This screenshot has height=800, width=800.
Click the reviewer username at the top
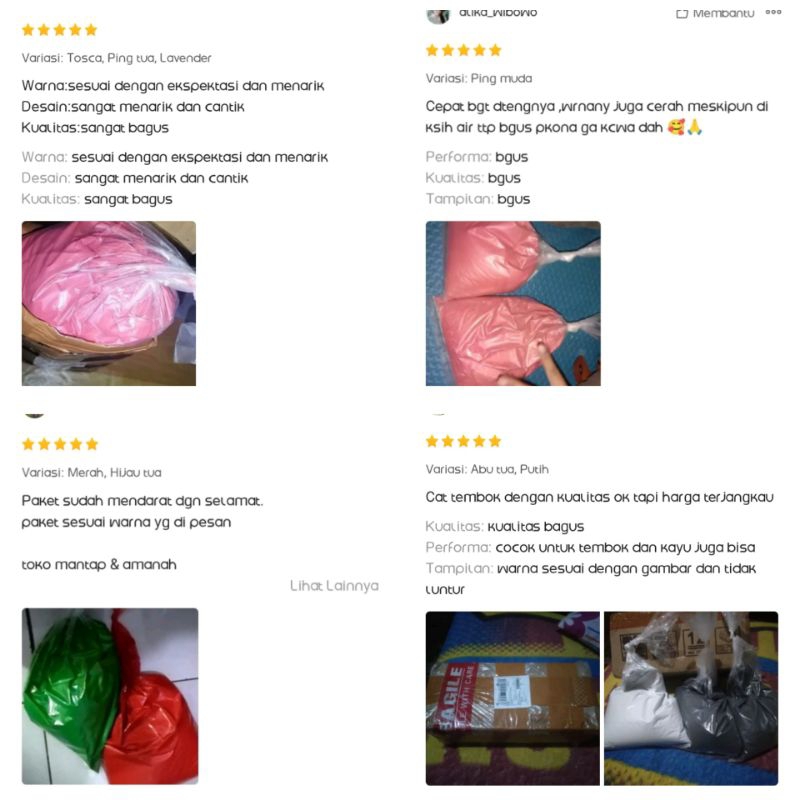pyautogui.click(x=498, y=13)
